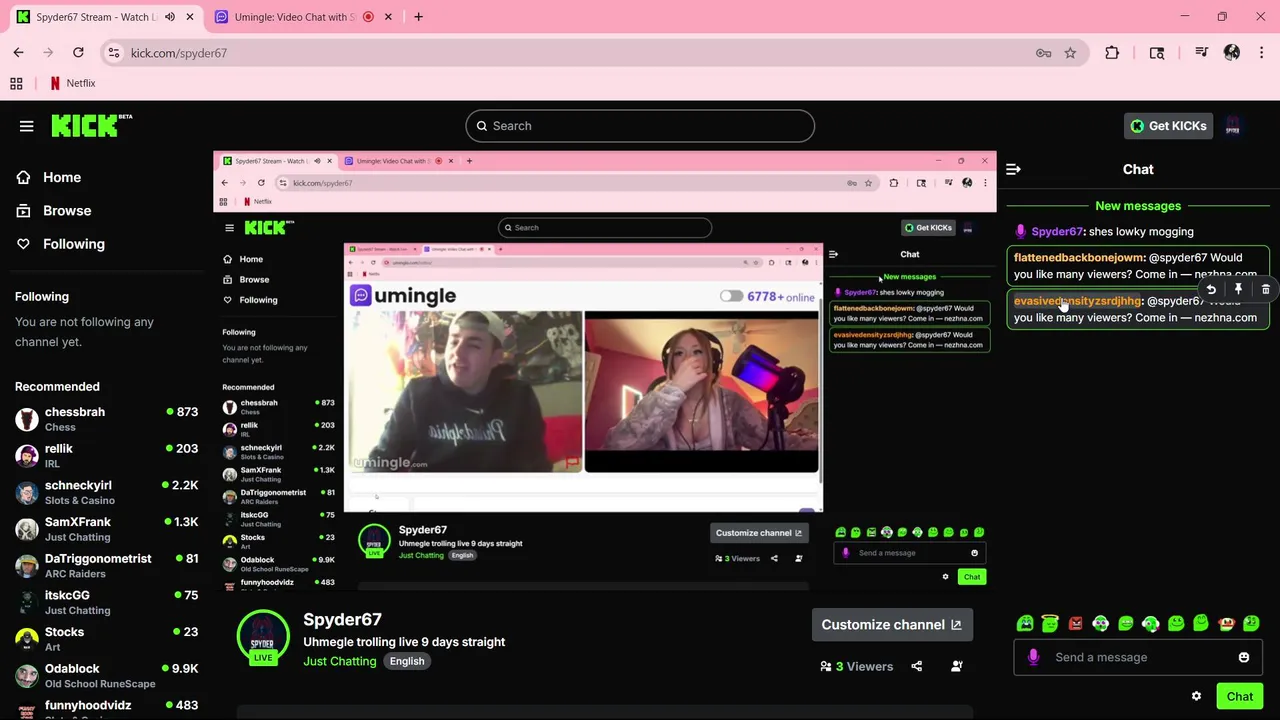Image resolution: width=1280 pixels, height=720 pixels.
Task: Click the stream video player
Action: (605, 372)
